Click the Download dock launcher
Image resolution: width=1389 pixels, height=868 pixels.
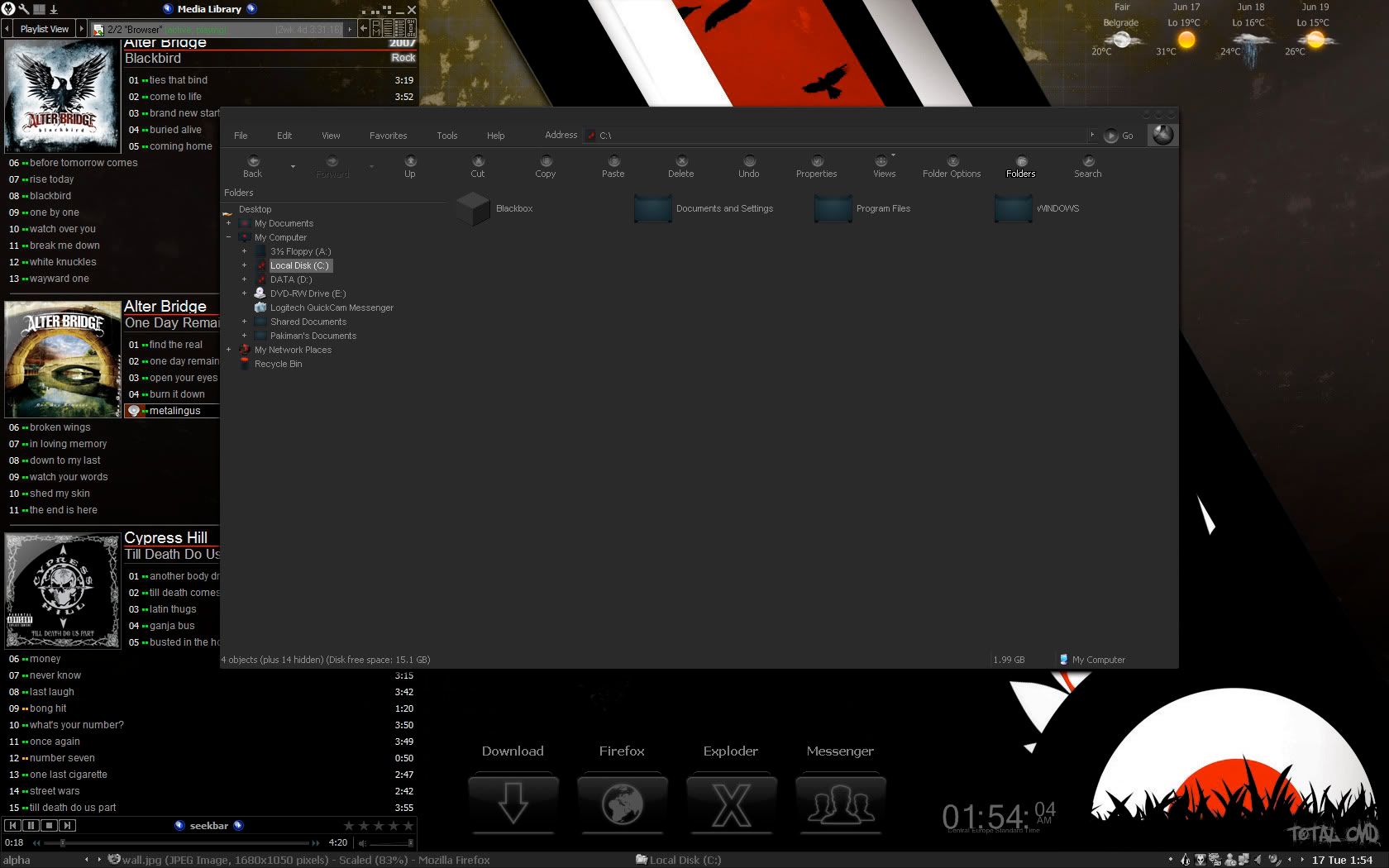click(513, 803)
